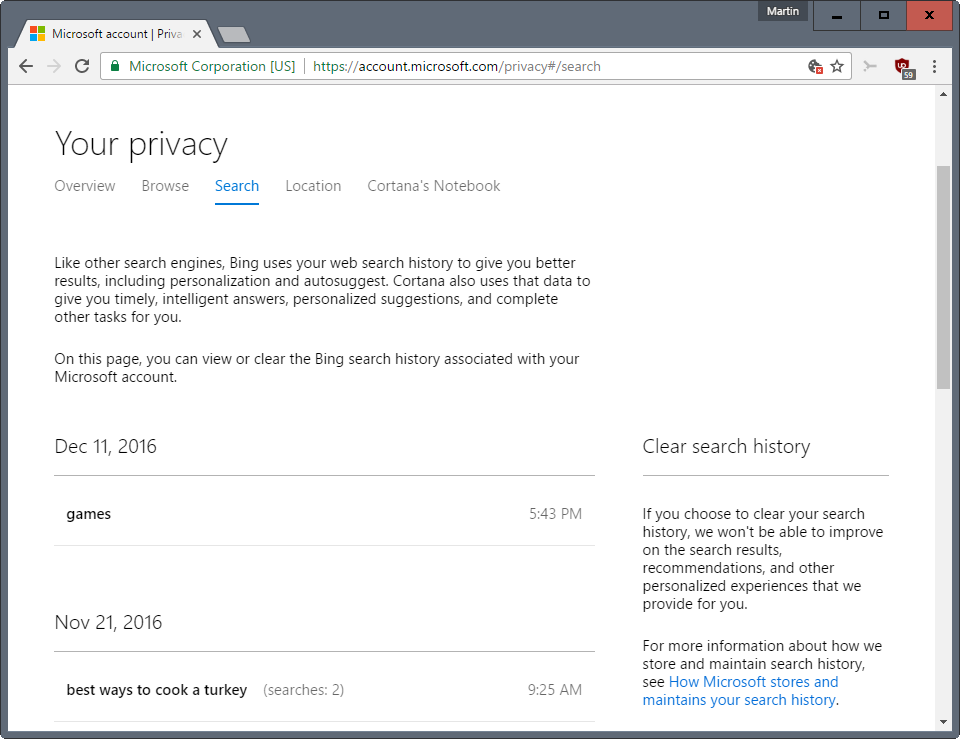Select the Search privacy tab
Image resolution: width=960 pixels, height=739 pixels.
[x=237, y=186]
